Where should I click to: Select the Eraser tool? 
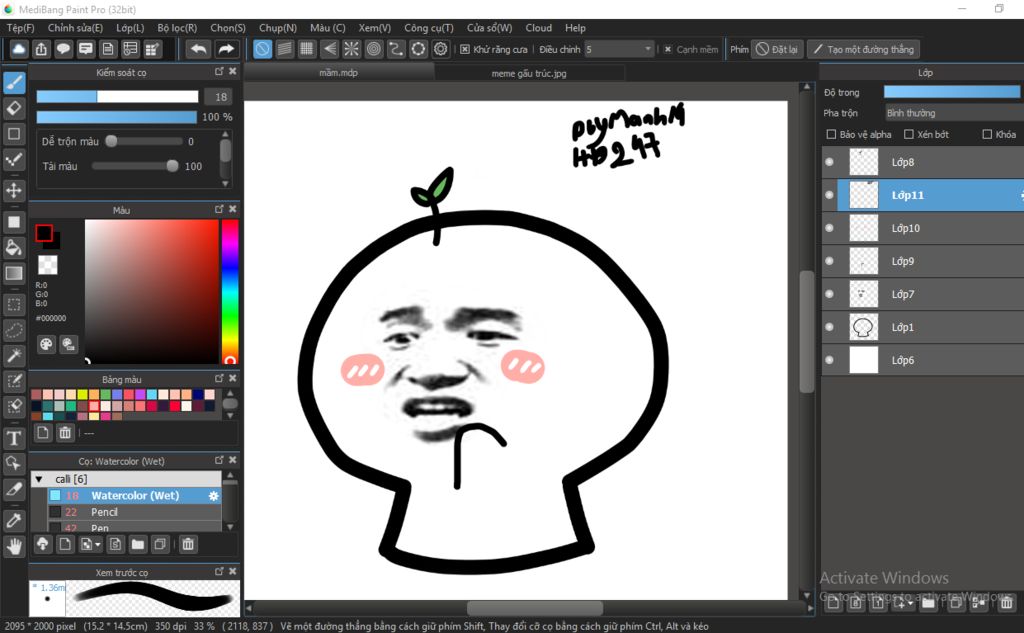(14, 108)
